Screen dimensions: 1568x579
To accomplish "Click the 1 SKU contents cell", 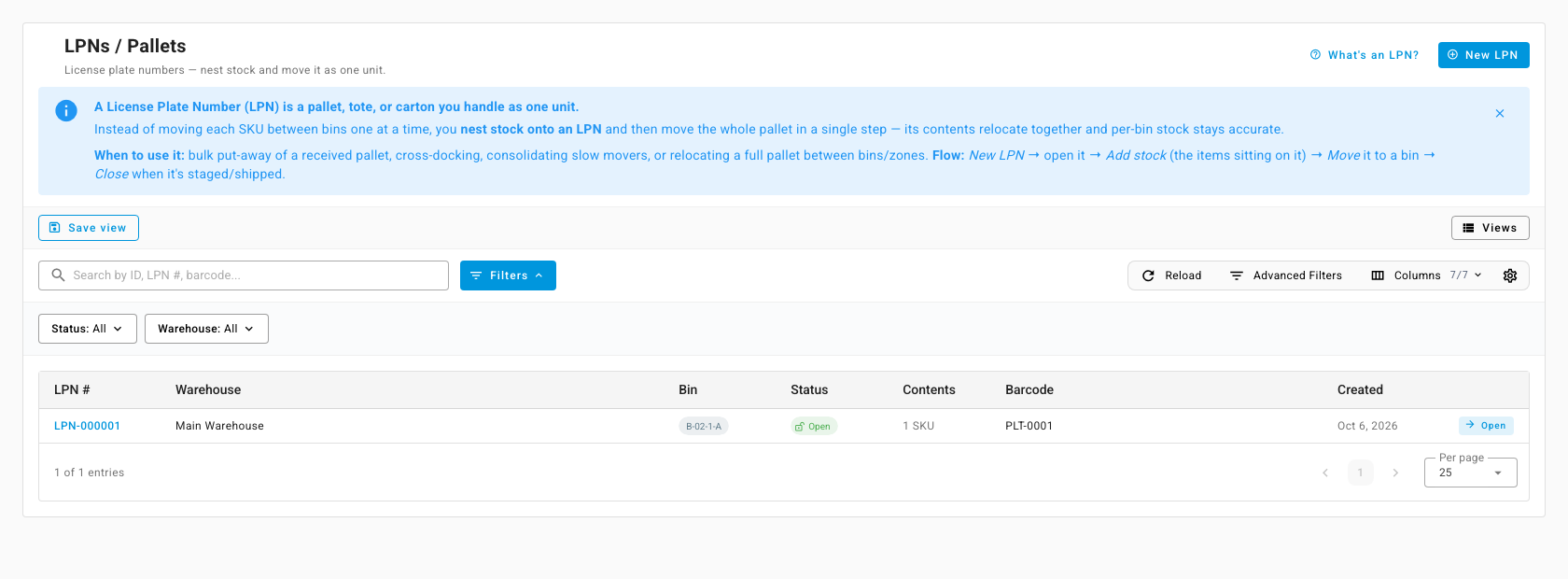I will click(x=918, y=426).
